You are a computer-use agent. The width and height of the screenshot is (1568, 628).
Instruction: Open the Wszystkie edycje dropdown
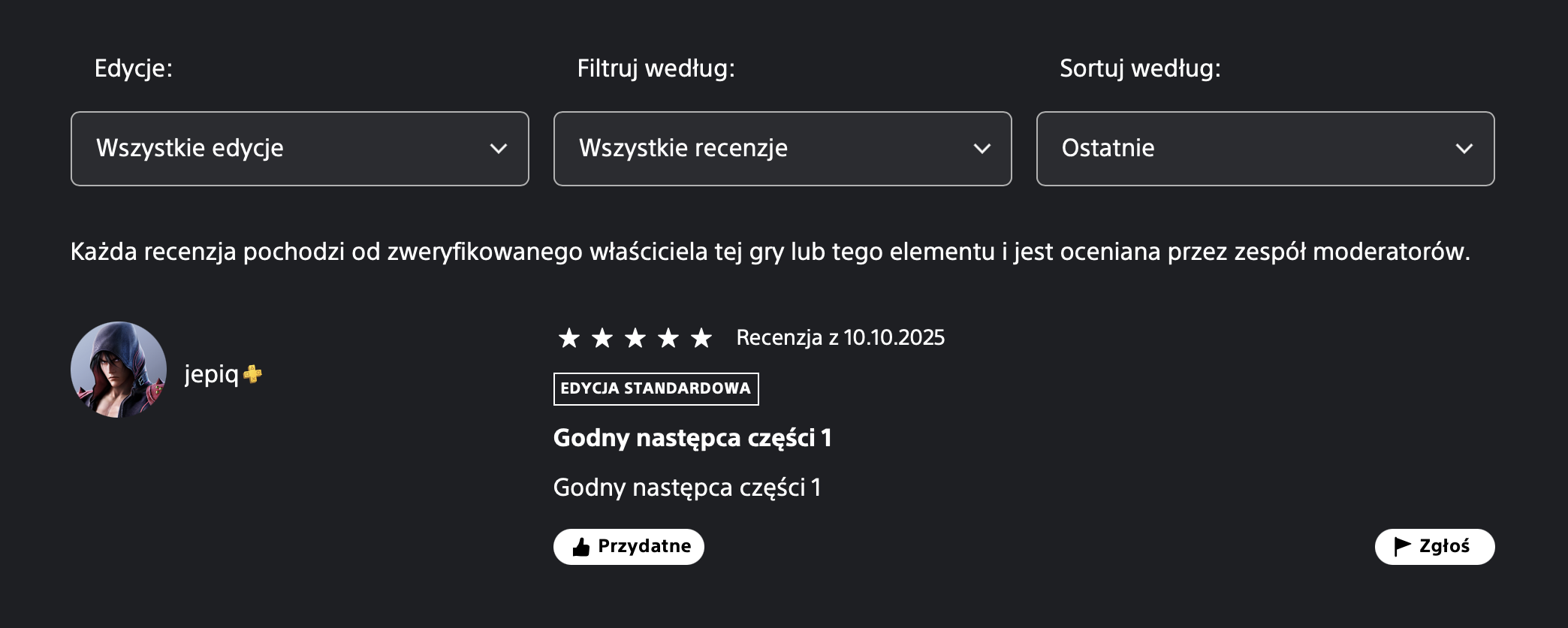click(299, 148)
